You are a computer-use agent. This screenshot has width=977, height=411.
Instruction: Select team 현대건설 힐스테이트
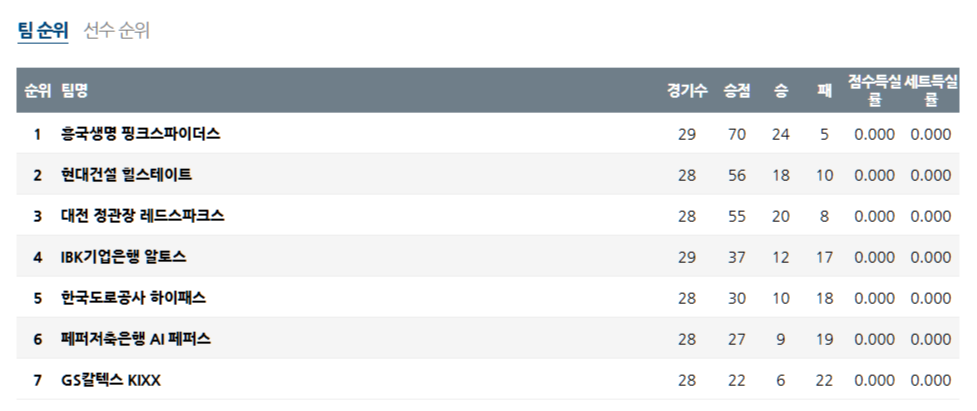(x=126, y=175)
